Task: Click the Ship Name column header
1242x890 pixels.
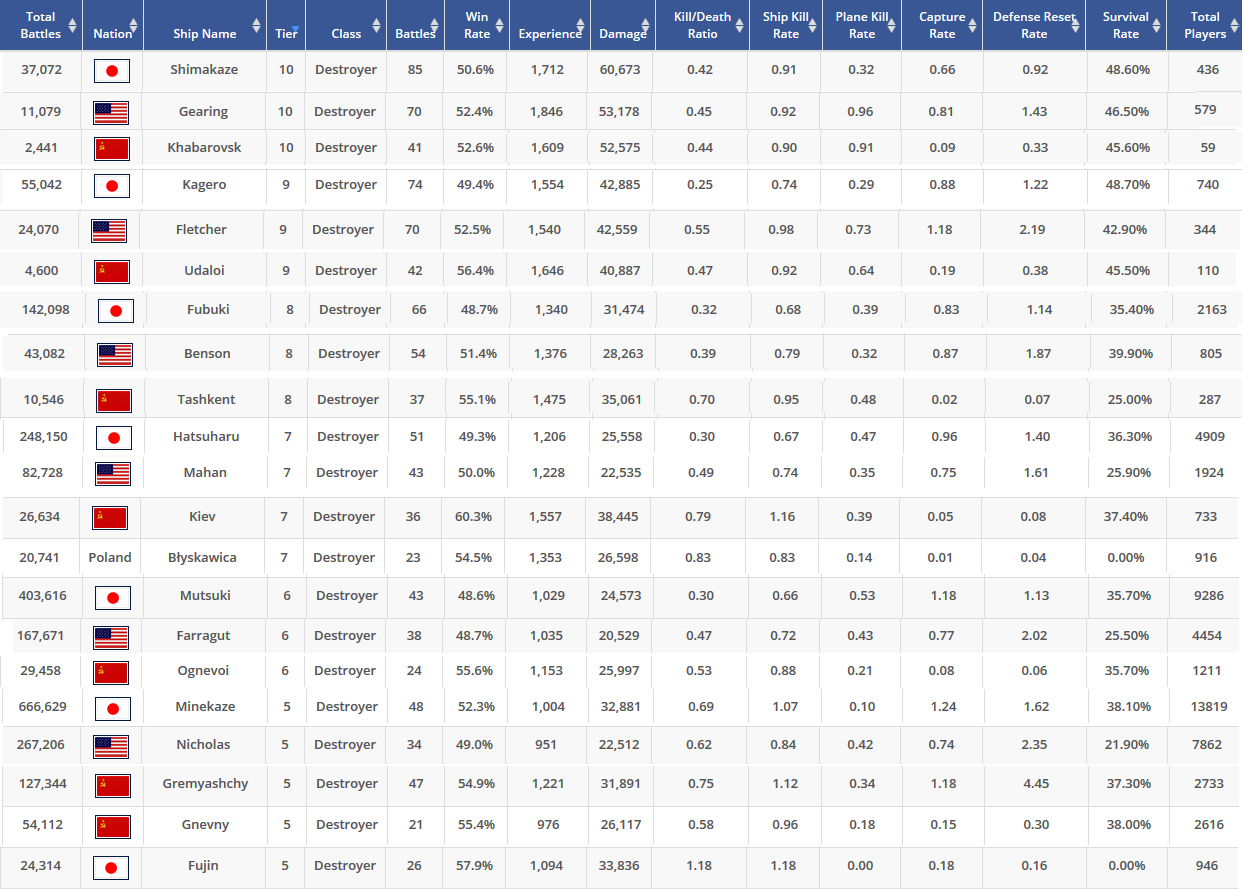Action: pyautogui.click(x=205, y=33)
